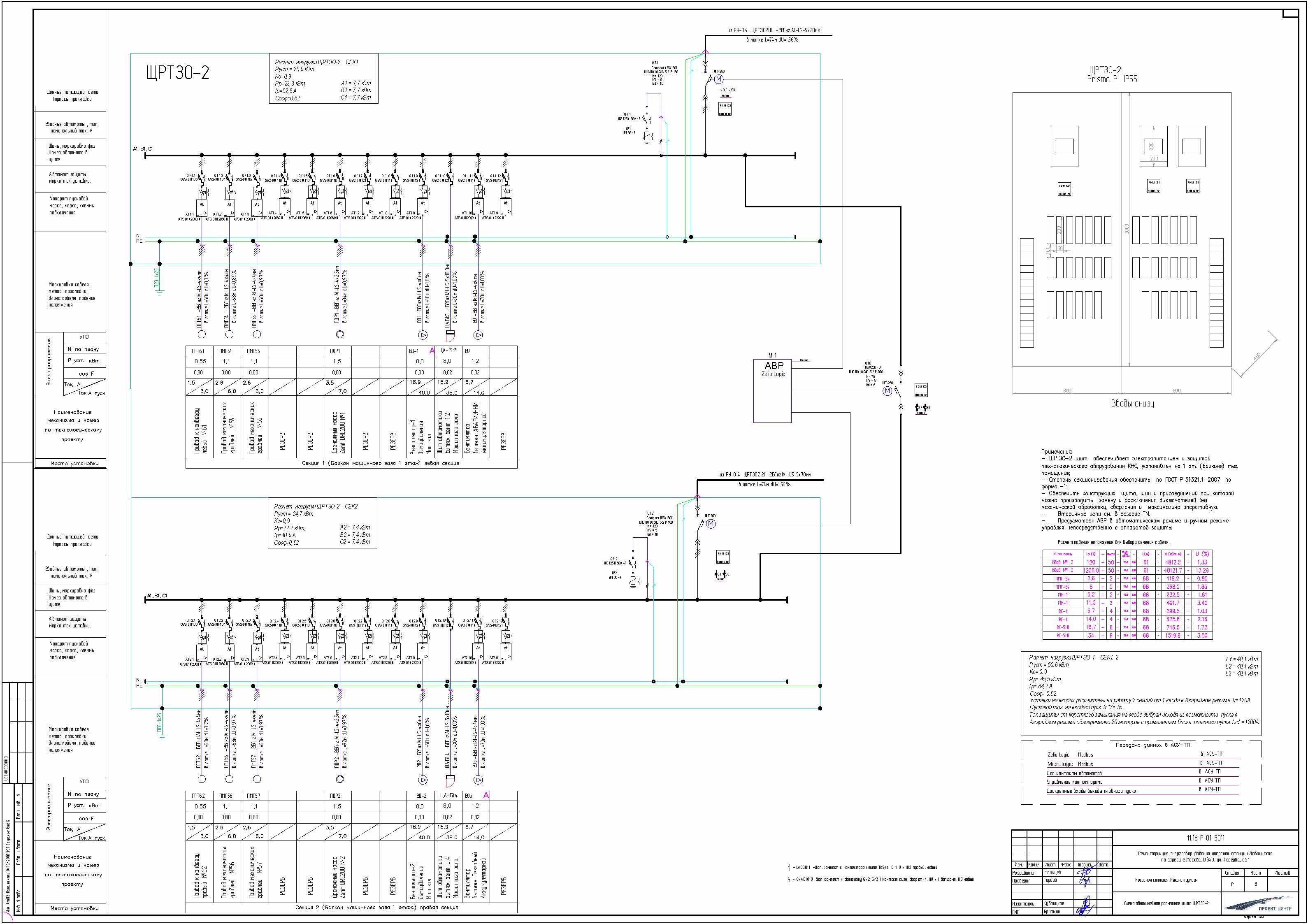Click the Micrologic Modbus row
Screen dimensions: 1308x924
click(1070, 764)
